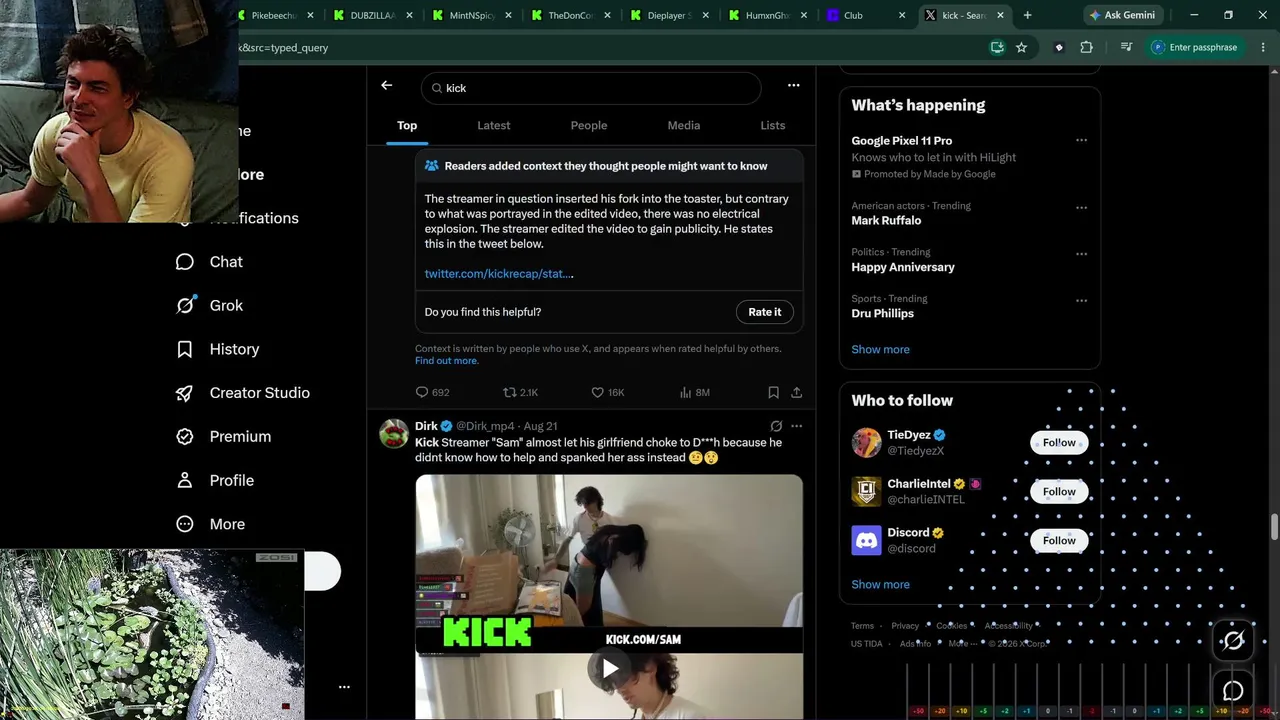Click the Ask Gemini button
Image resolution: width=1280 pixels, height=720 pixels.
[x=1122, y=15]
